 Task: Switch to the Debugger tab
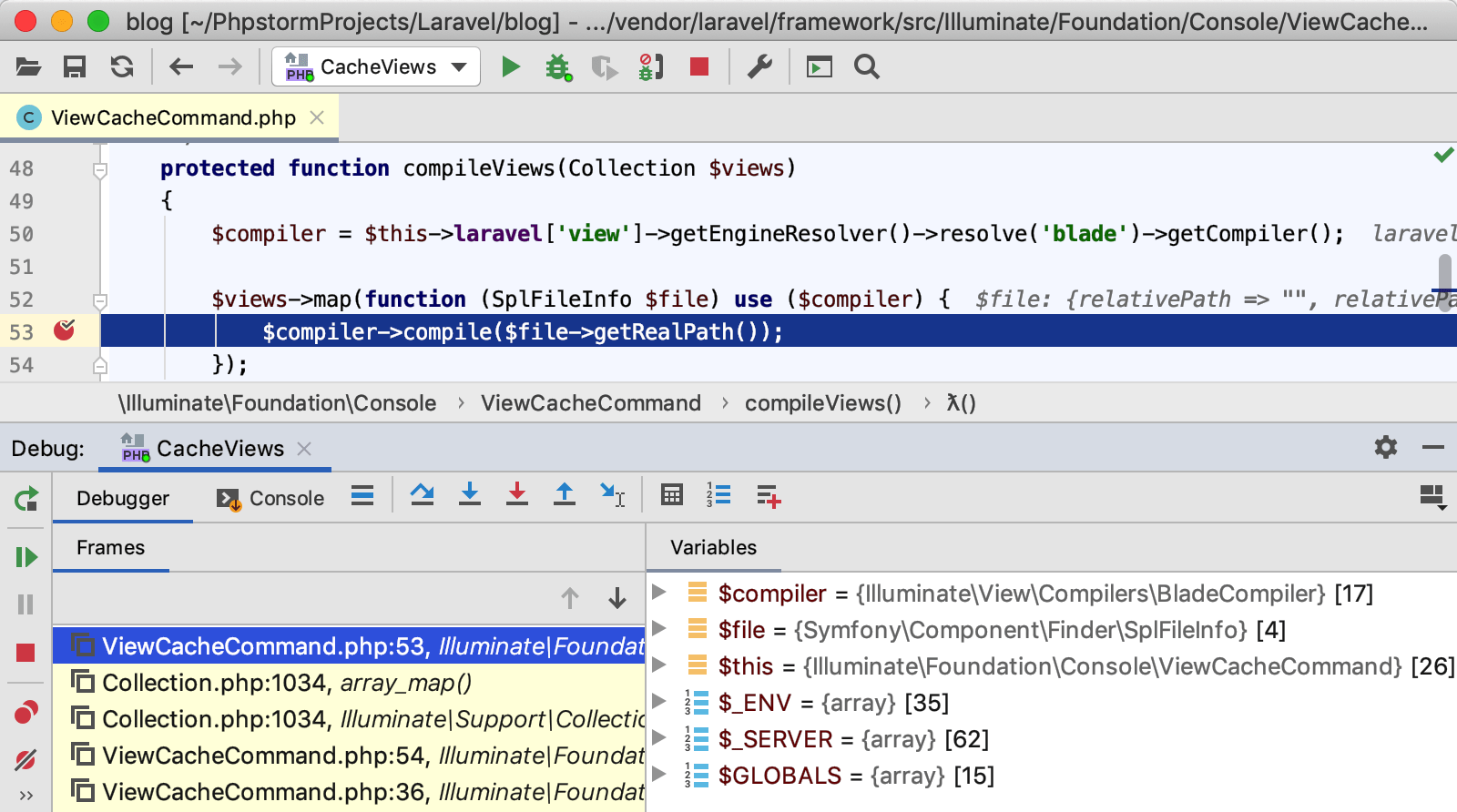pos(123,498)
